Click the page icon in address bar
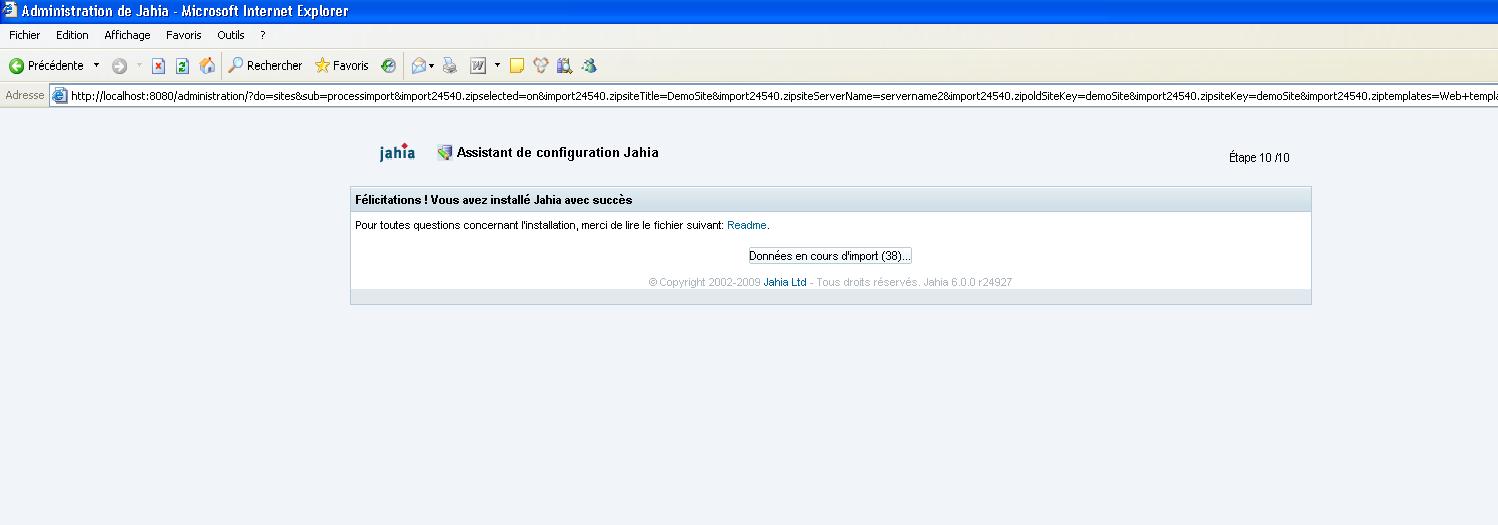1498x525 pixels. pos(60,96)
